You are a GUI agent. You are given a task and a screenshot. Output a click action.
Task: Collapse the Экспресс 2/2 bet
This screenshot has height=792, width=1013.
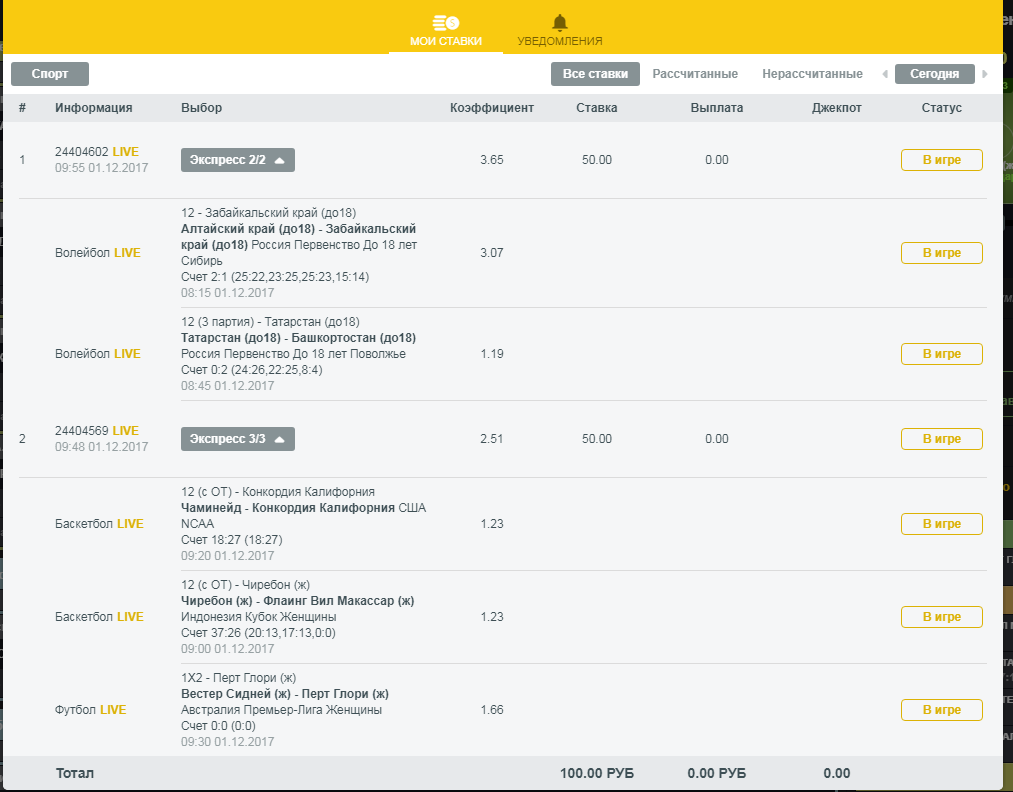(x=238, y=160)
